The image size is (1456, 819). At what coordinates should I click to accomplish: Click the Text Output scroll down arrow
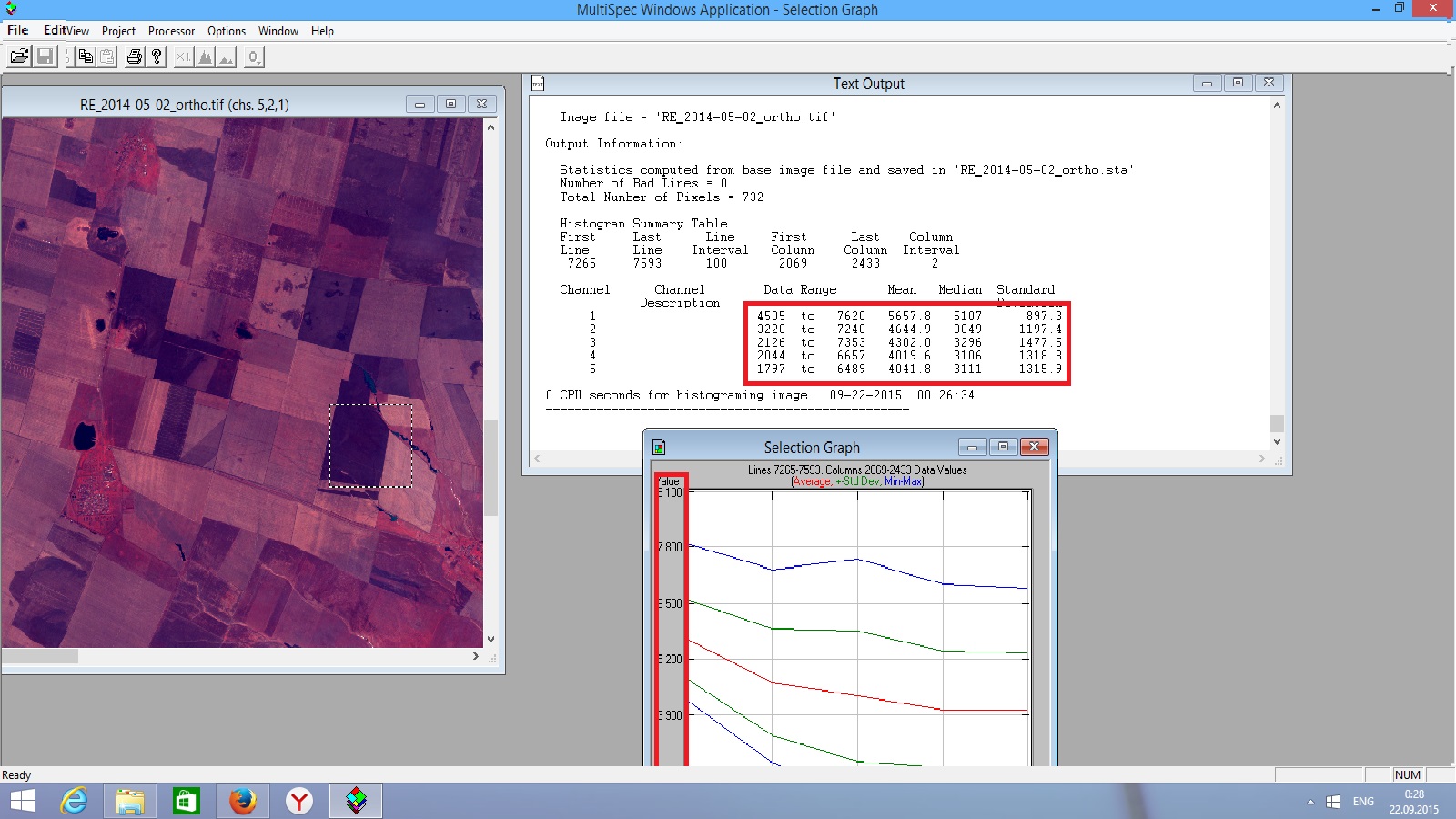[1277, 442]
